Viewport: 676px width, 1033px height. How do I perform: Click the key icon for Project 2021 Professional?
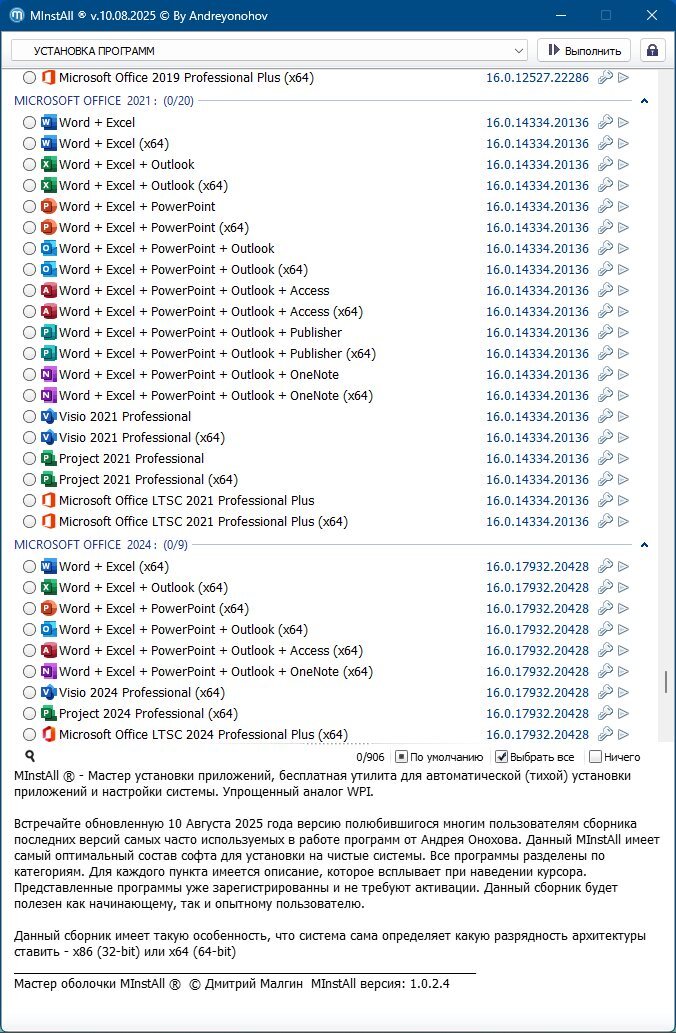pos(605,459)
